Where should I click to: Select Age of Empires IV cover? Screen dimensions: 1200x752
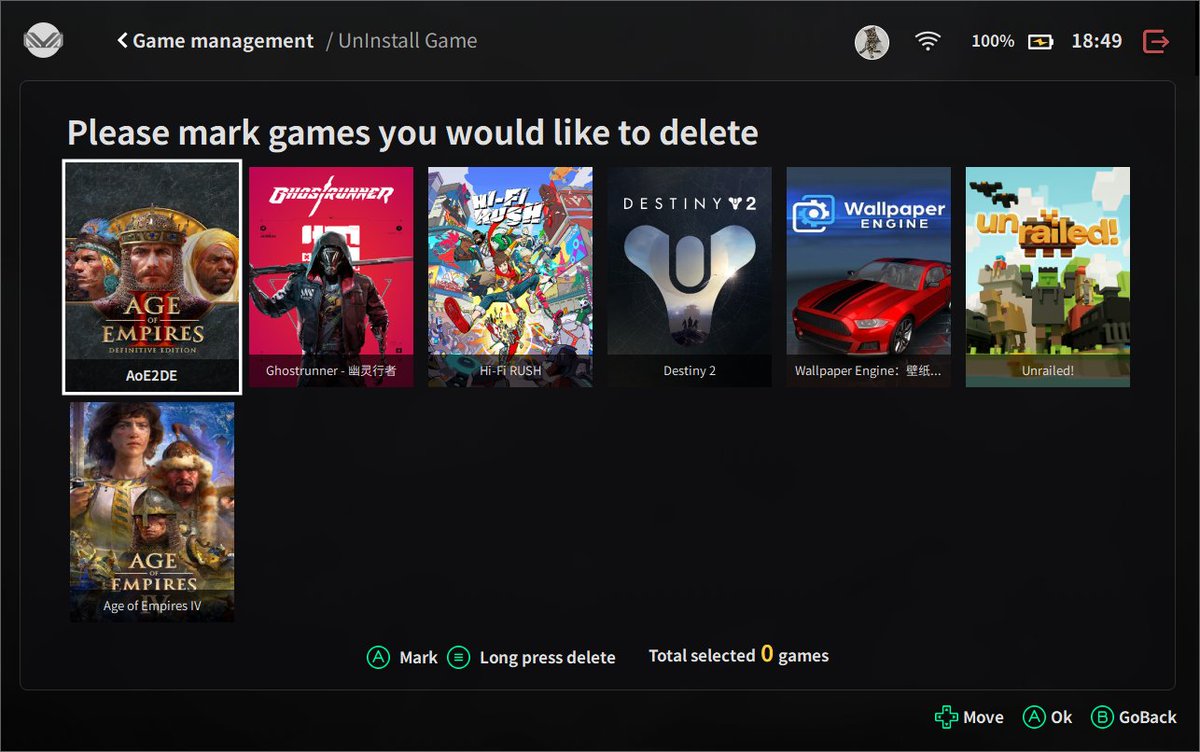click(152, 512)
